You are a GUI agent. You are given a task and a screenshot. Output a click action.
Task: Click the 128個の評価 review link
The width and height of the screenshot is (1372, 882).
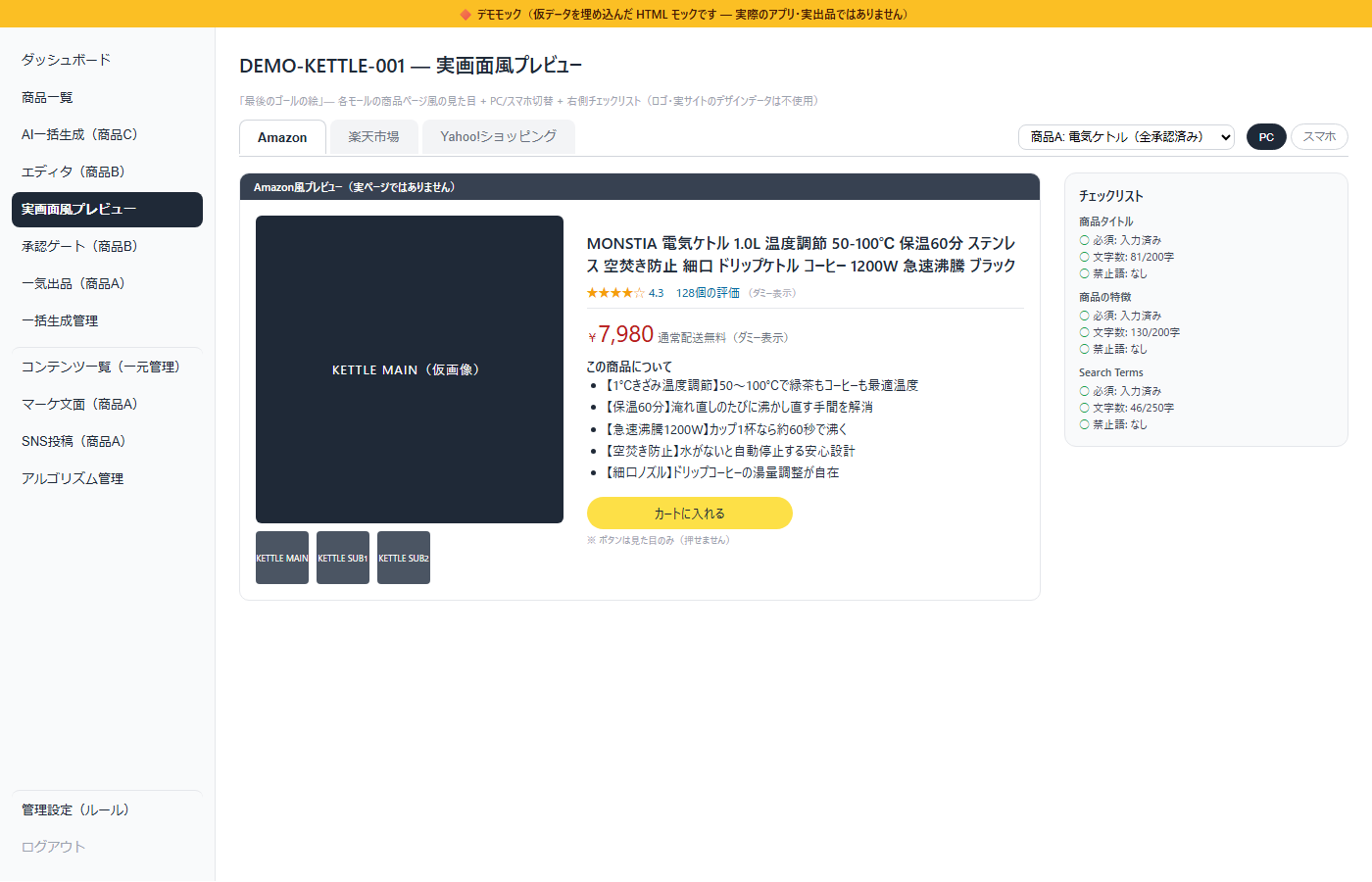coord(708,293)
